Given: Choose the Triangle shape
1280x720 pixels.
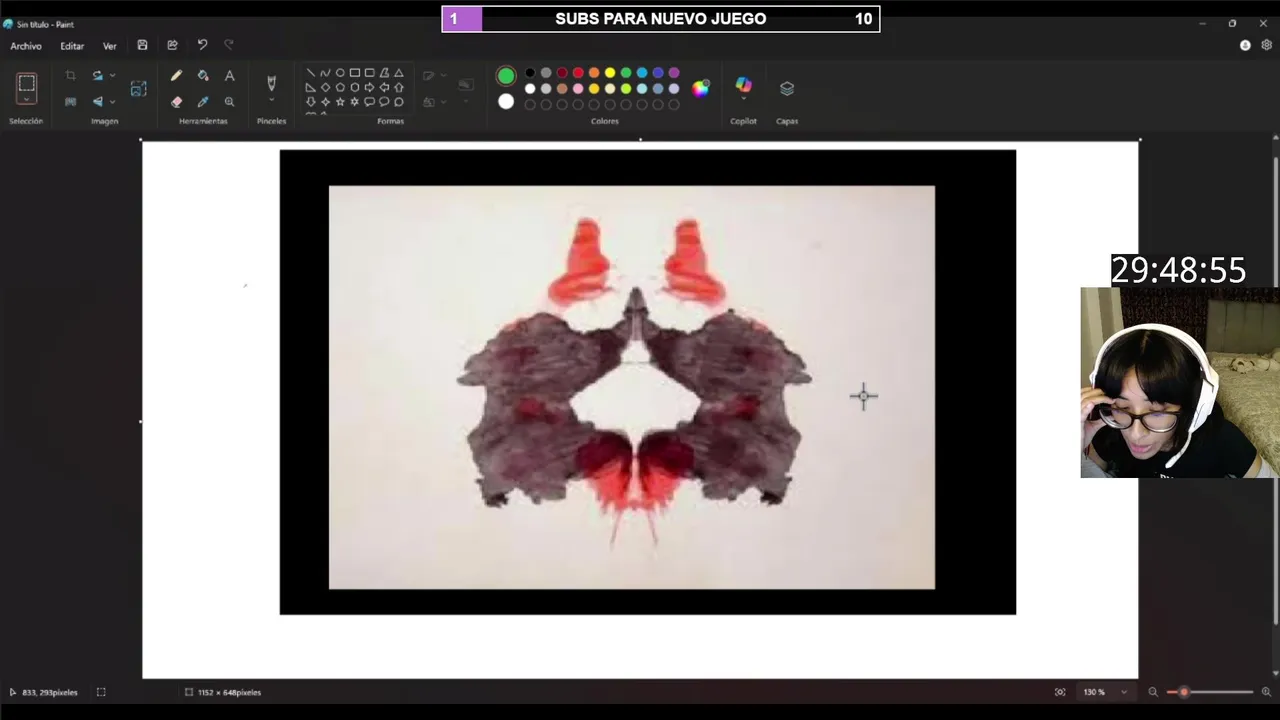Looking at the screenshot, I should click(399, 73).
